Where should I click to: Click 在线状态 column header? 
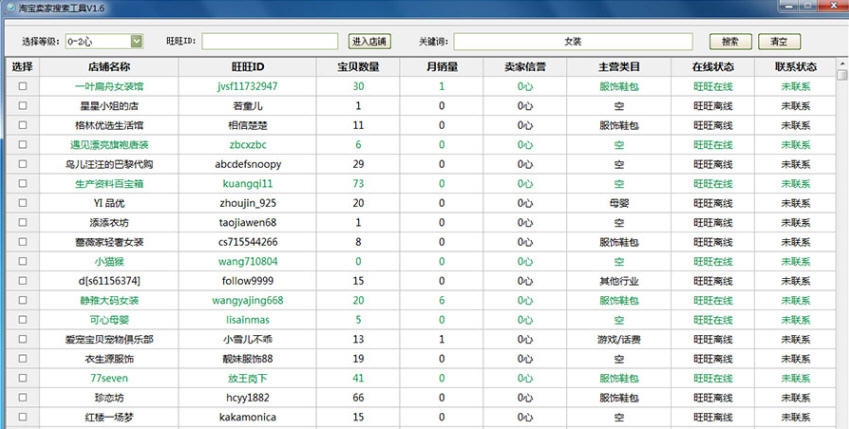pos(713,67)
